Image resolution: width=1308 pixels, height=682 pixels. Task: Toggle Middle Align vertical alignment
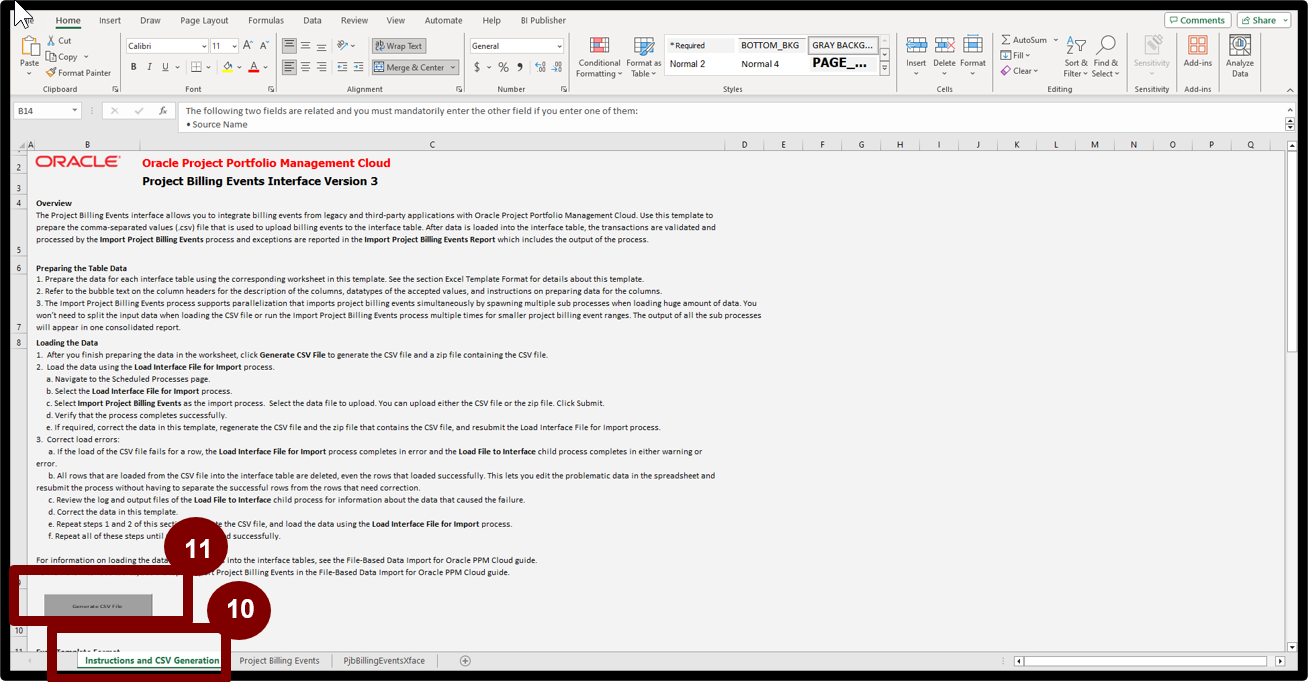pos(305,45)
